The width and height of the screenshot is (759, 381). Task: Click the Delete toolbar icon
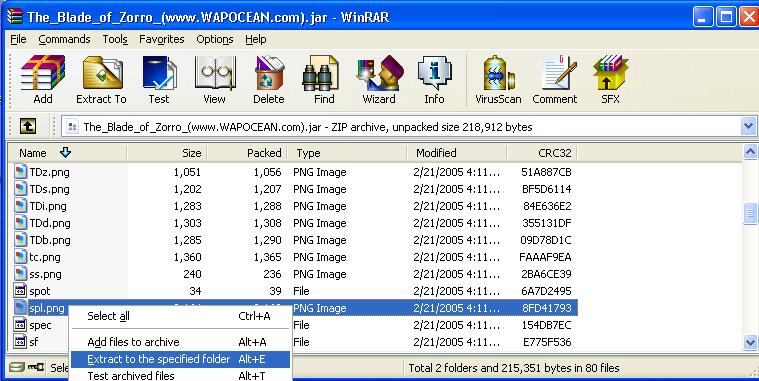(269, 79)
